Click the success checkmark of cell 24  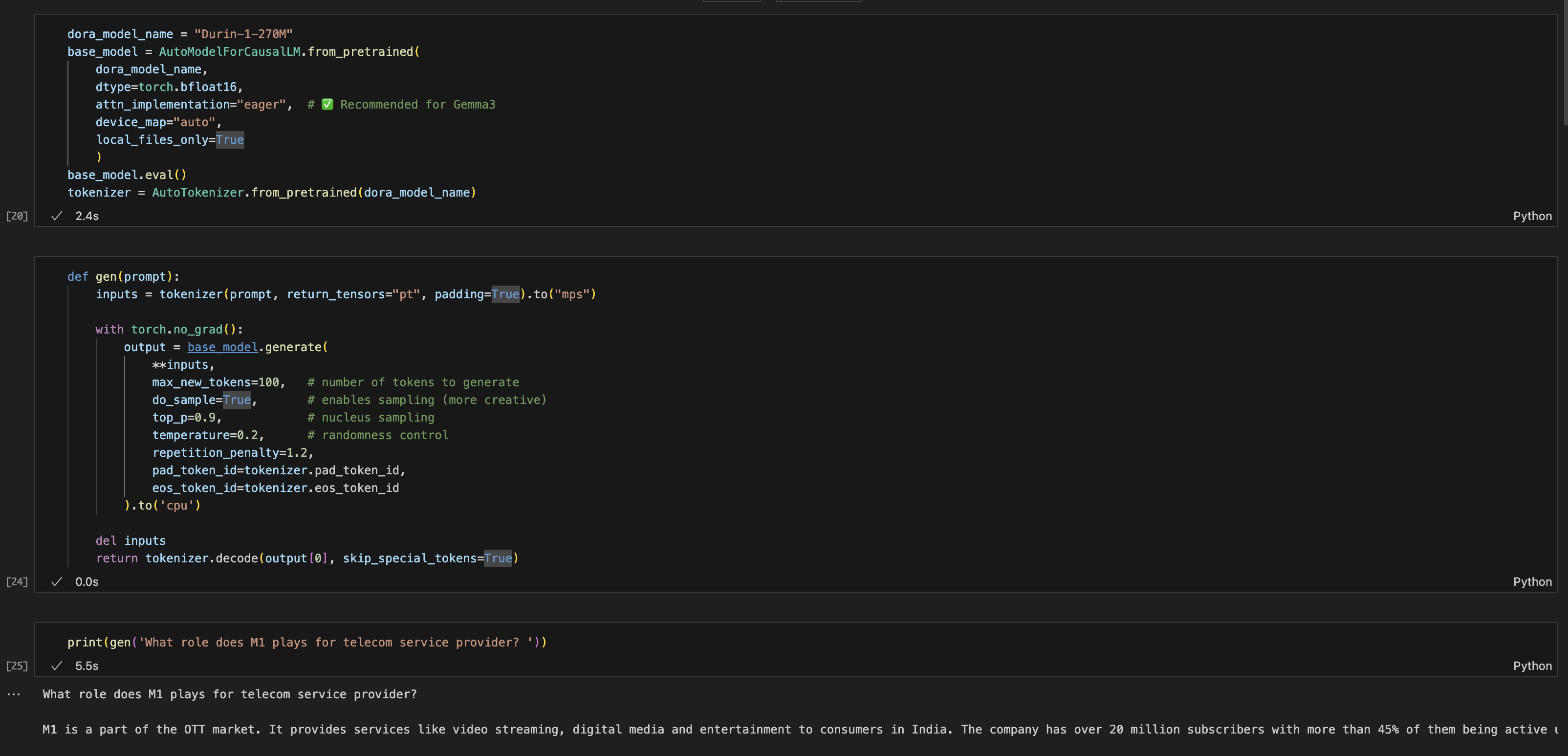coord(57,582)
